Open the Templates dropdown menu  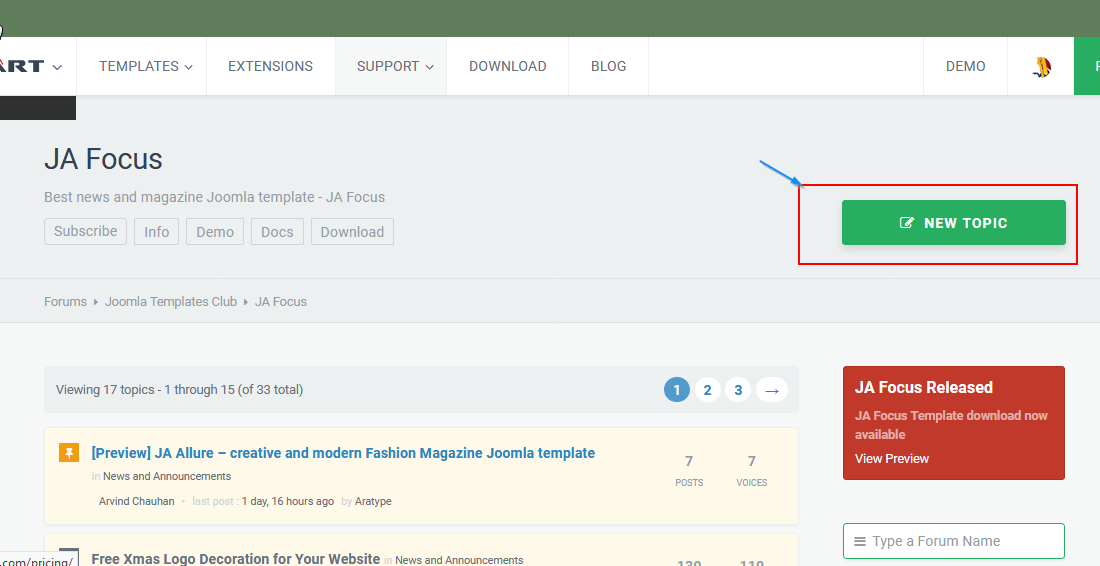point(146,66)
